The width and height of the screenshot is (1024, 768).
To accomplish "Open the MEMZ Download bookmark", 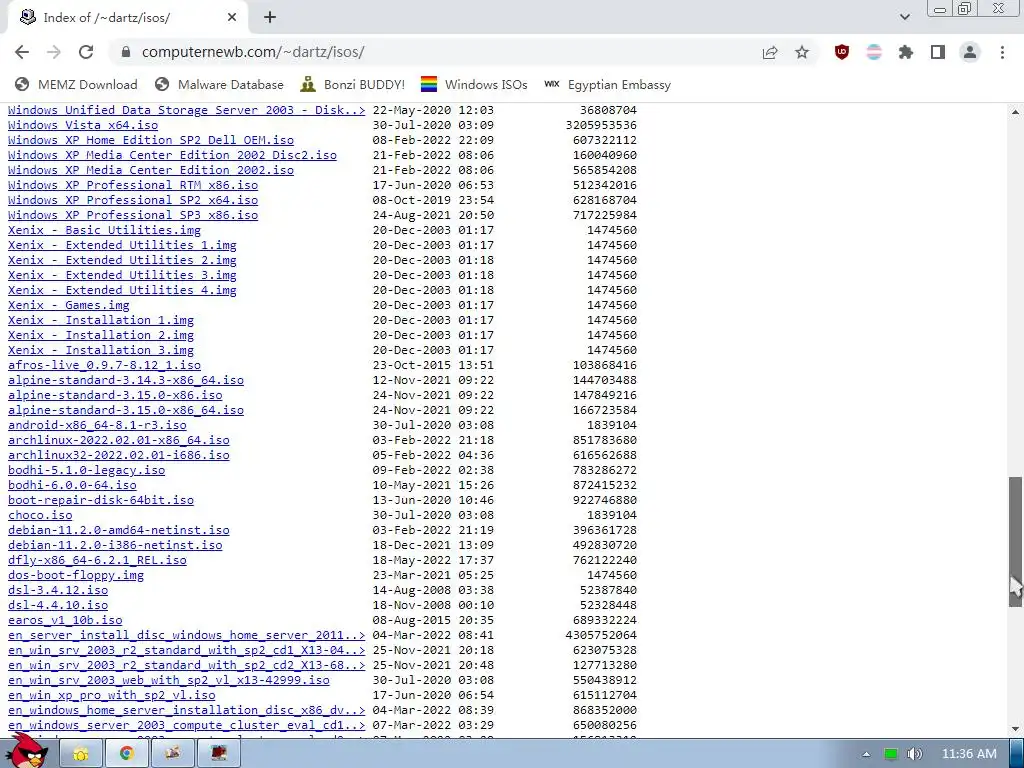I will pyautogui.click(x=76, y=84).
